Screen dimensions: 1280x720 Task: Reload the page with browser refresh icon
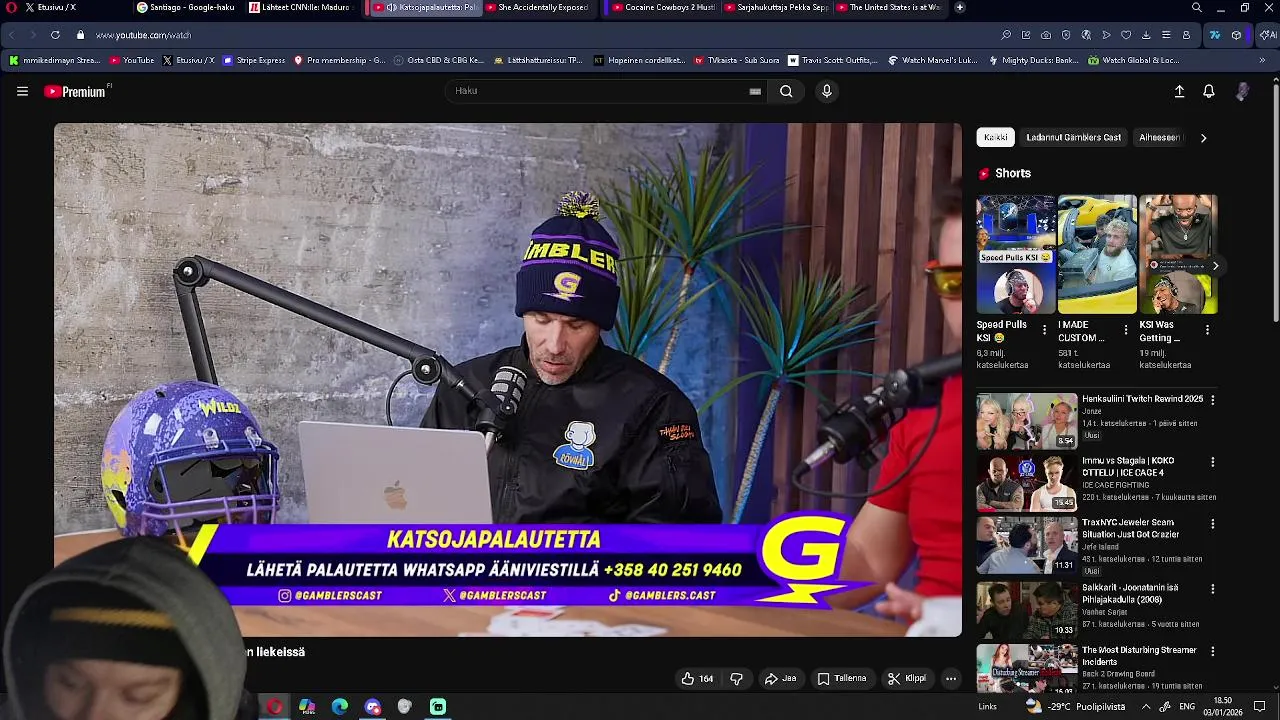click(x=55, y=35)
